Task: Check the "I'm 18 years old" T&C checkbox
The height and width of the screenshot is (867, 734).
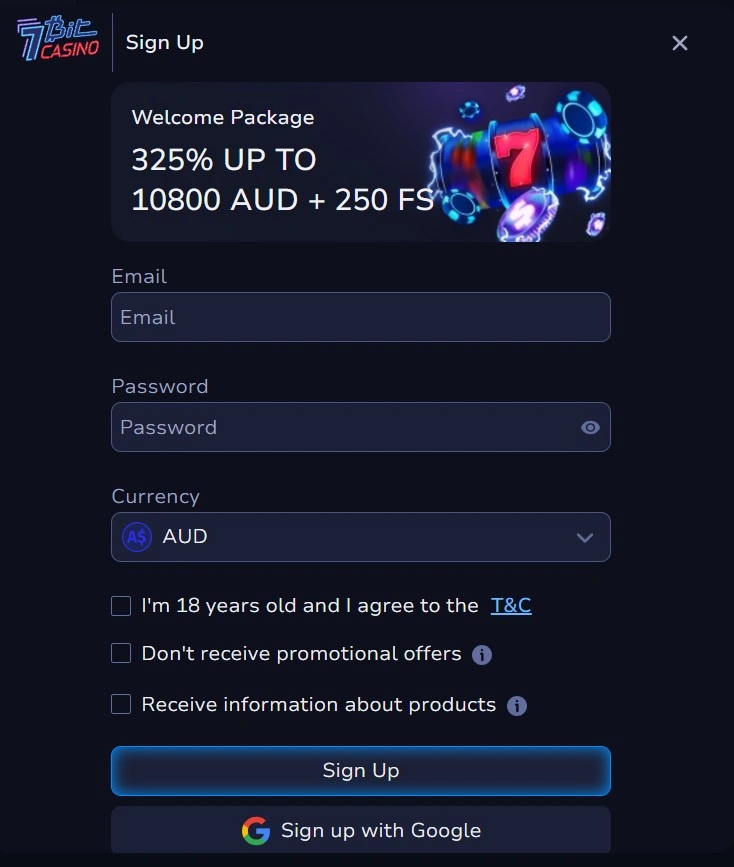Action: 120,605
